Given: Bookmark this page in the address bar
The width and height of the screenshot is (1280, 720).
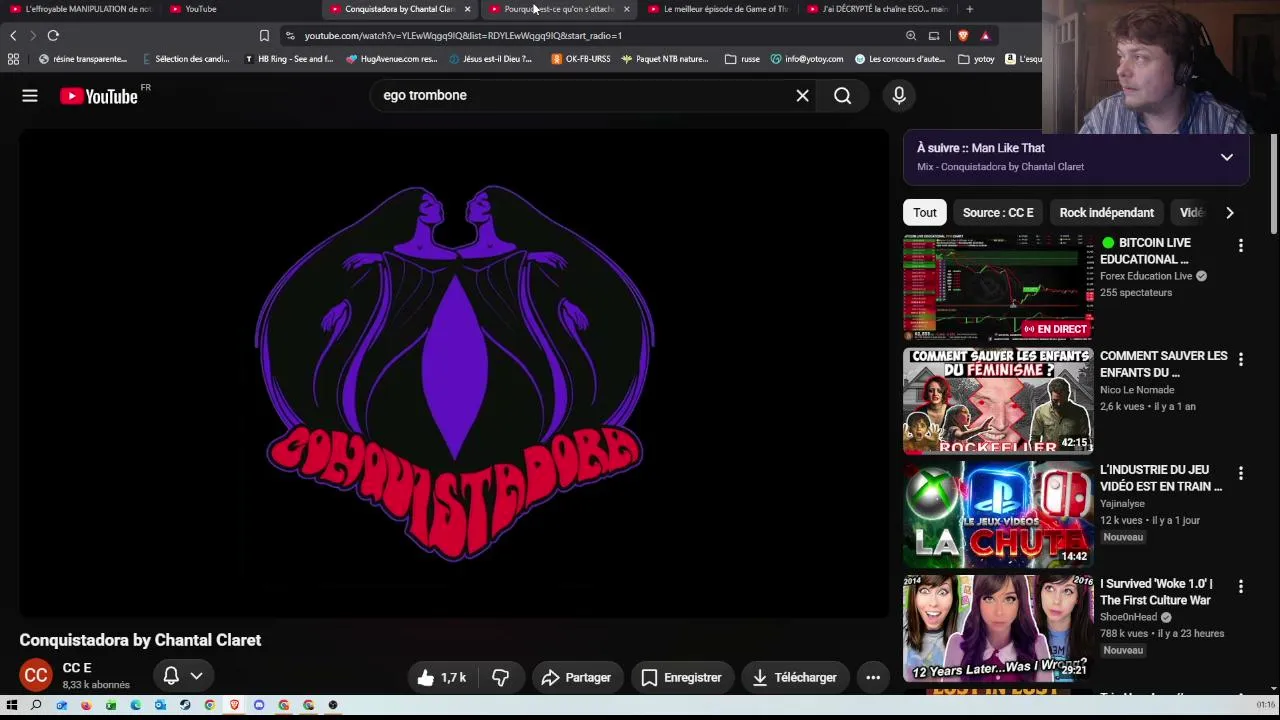Looking at the screenshot, I should [x=264, y=36].
